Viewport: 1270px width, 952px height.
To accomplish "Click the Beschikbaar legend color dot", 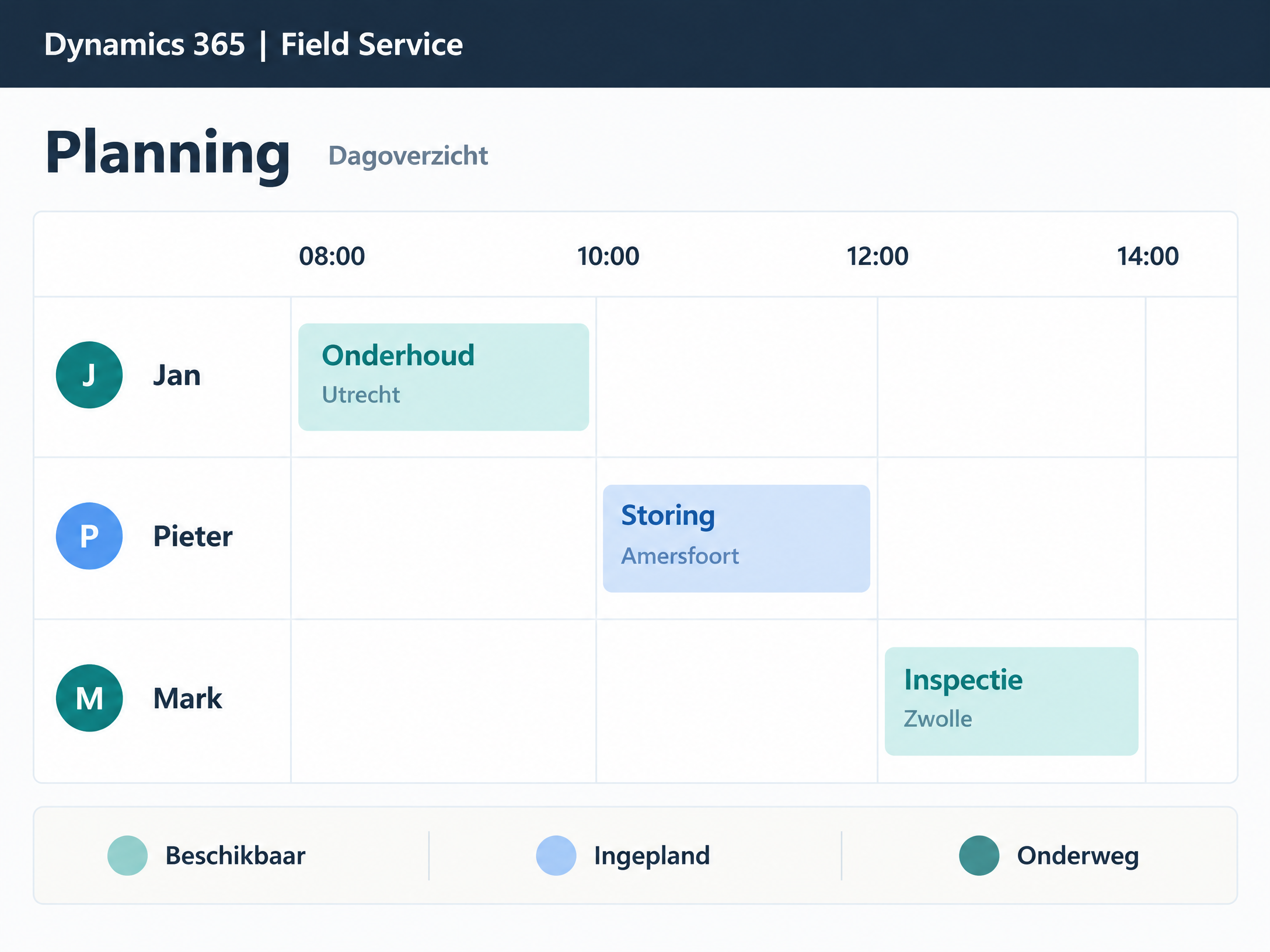I will pyautogui.click(x=127, y=855).
